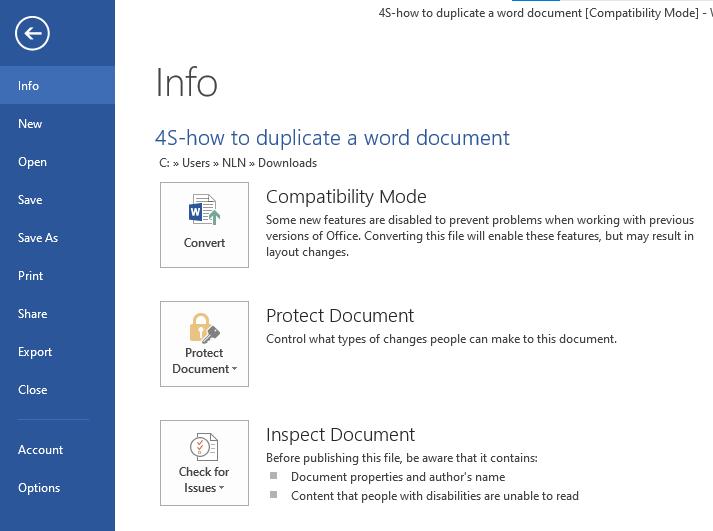Click Save in the sidebar
Viewport: 713px width, 531px height.
[x=57, y=200]
